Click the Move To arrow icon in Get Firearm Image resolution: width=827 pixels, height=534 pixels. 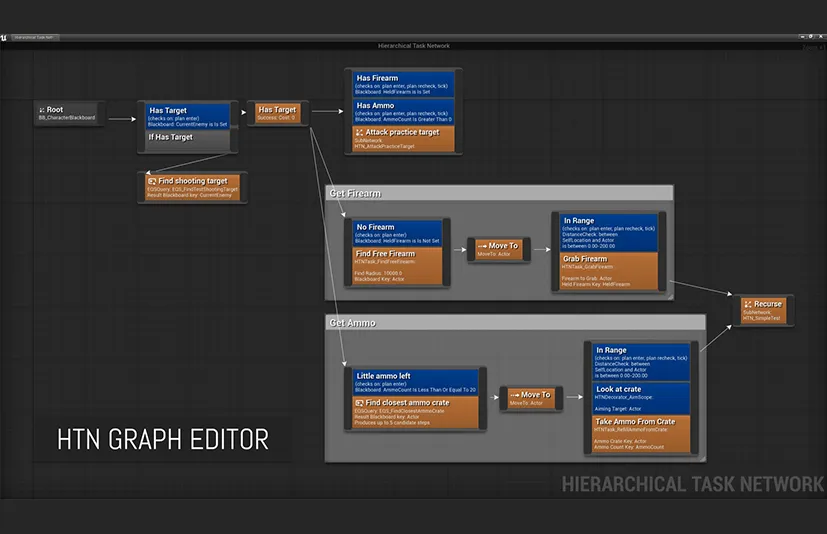pyautogui.click(x=482, y=246)
